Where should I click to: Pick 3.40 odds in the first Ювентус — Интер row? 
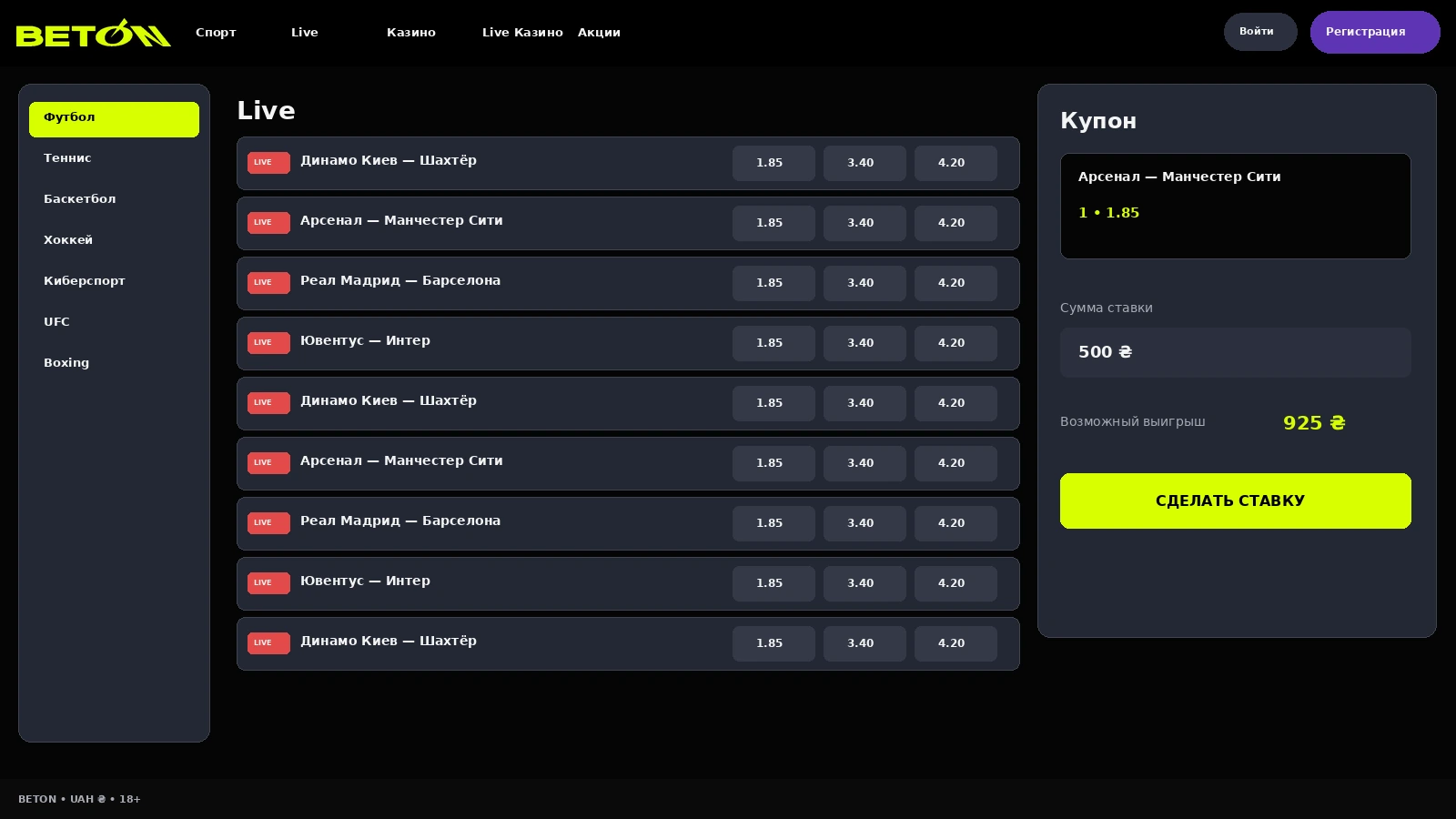tap(864, 343)
